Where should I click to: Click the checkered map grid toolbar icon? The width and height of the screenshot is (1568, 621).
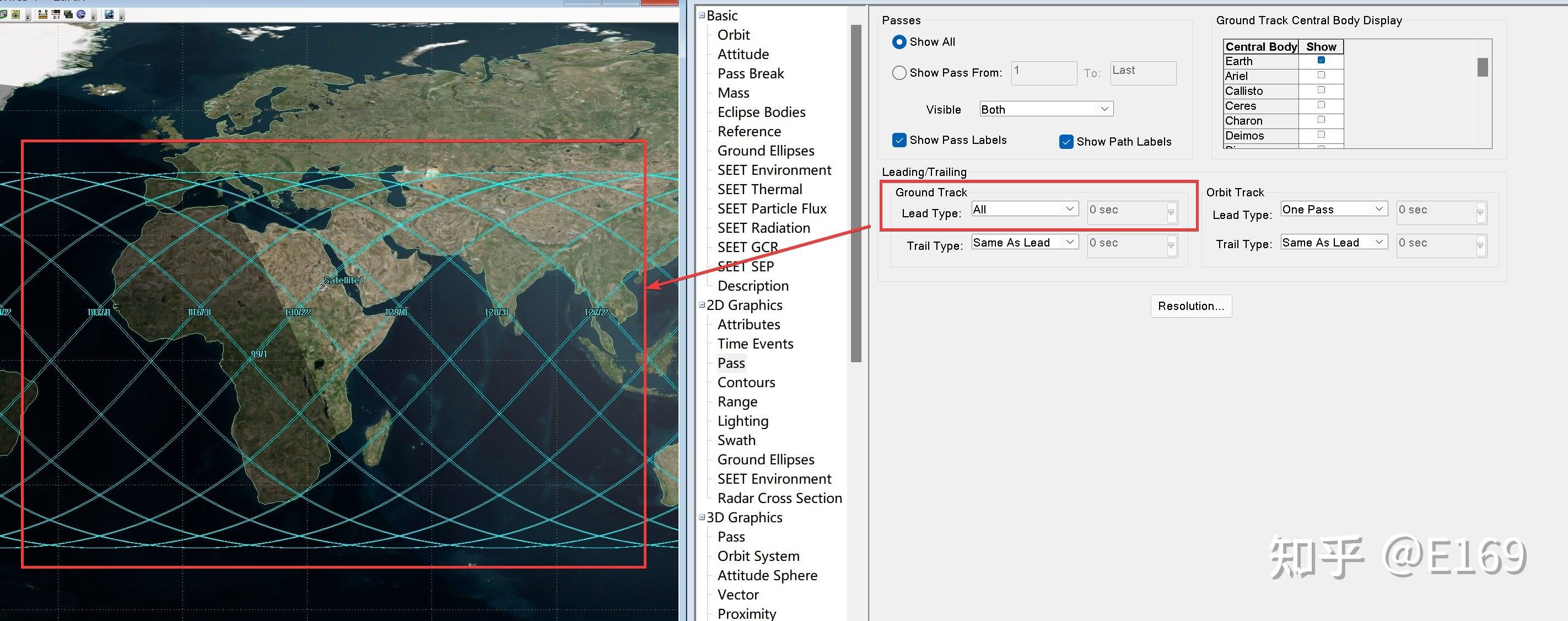pyautogui.click(x=69, y=14)
